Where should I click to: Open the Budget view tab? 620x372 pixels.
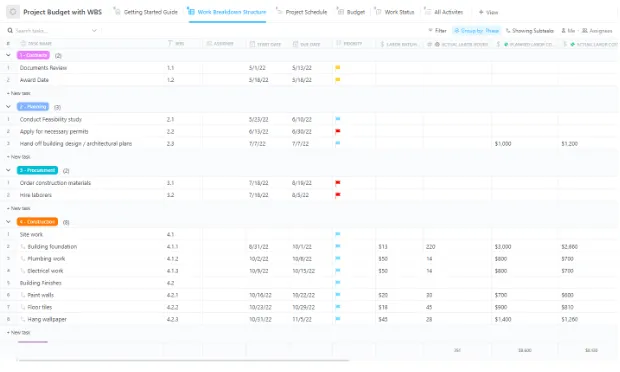coord(351,12)
